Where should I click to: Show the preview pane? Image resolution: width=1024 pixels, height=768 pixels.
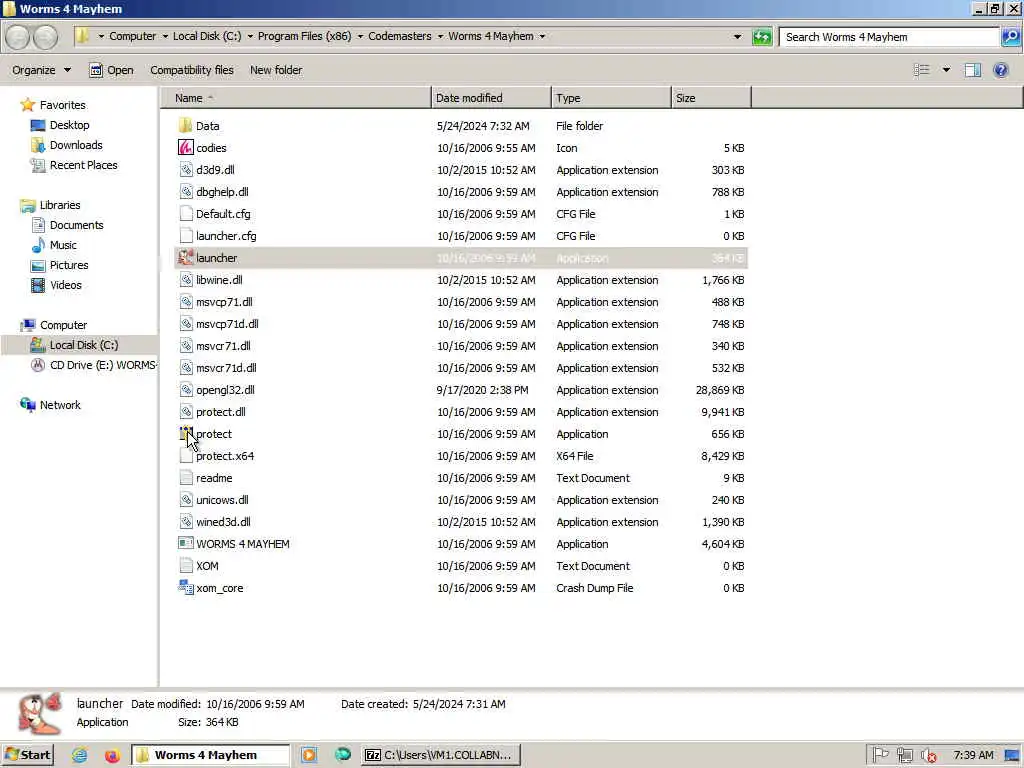(x=972, y=70)
